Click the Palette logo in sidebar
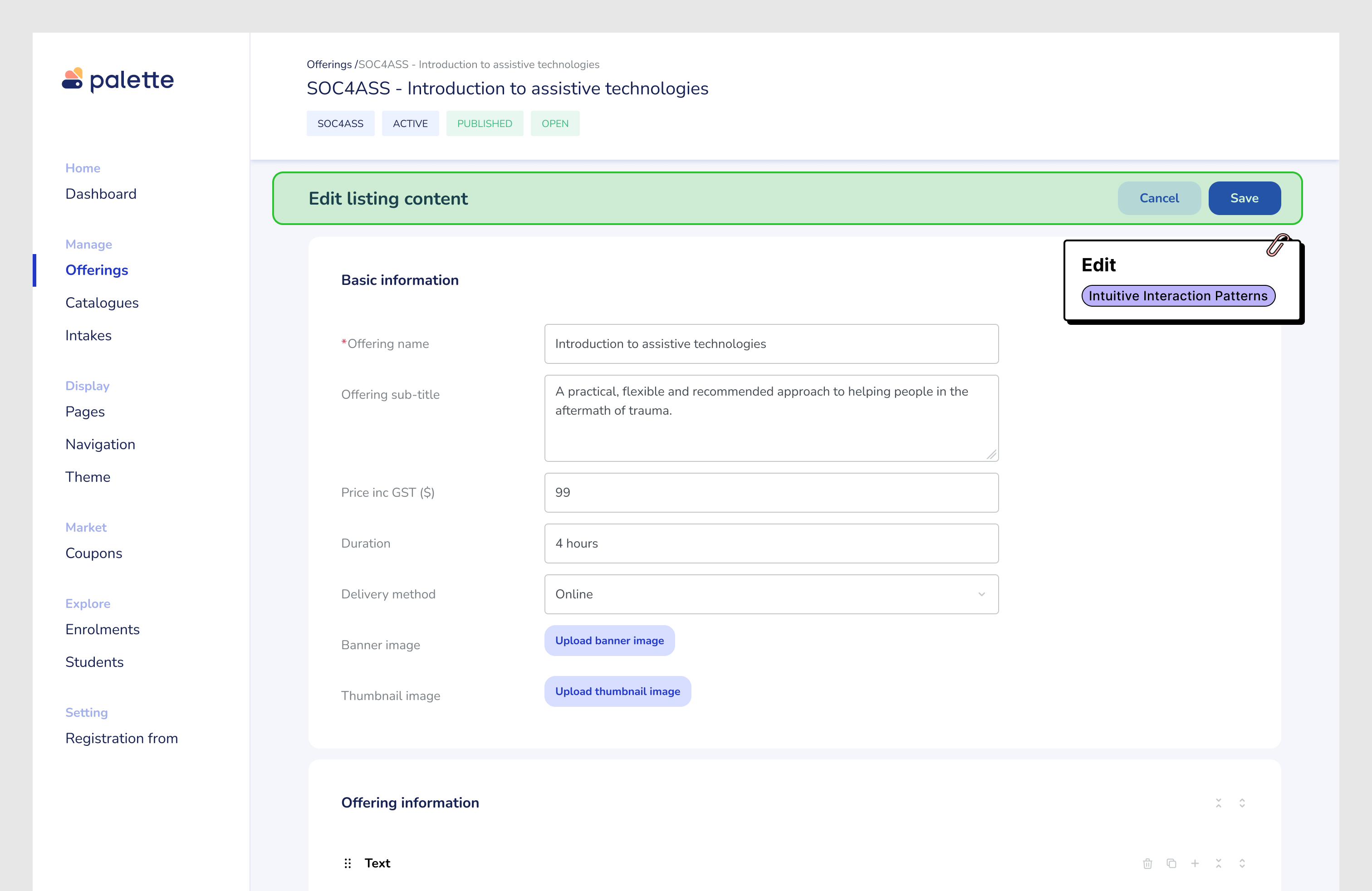Screen dimensions: 1372x891 pyautogui.click(x=118, y=79)
